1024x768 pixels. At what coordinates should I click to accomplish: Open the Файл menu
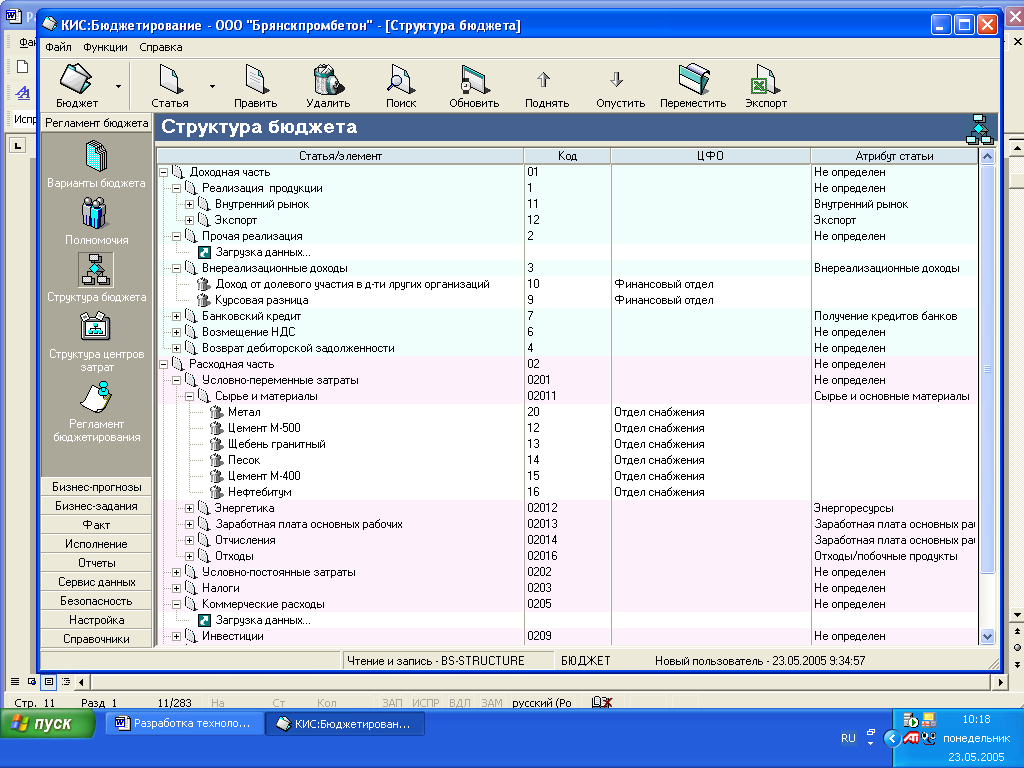coord(58,47)
